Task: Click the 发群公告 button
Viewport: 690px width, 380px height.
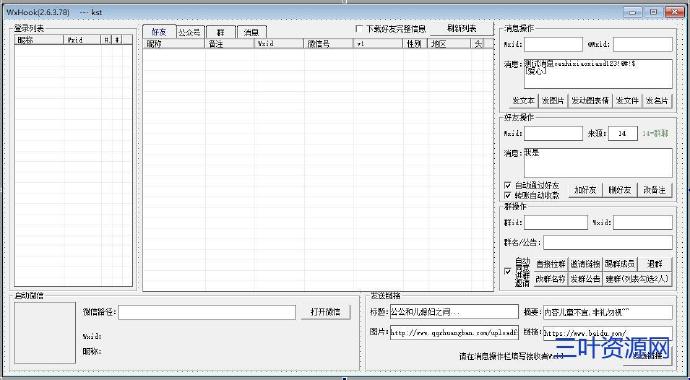Action: click(585, 279)
